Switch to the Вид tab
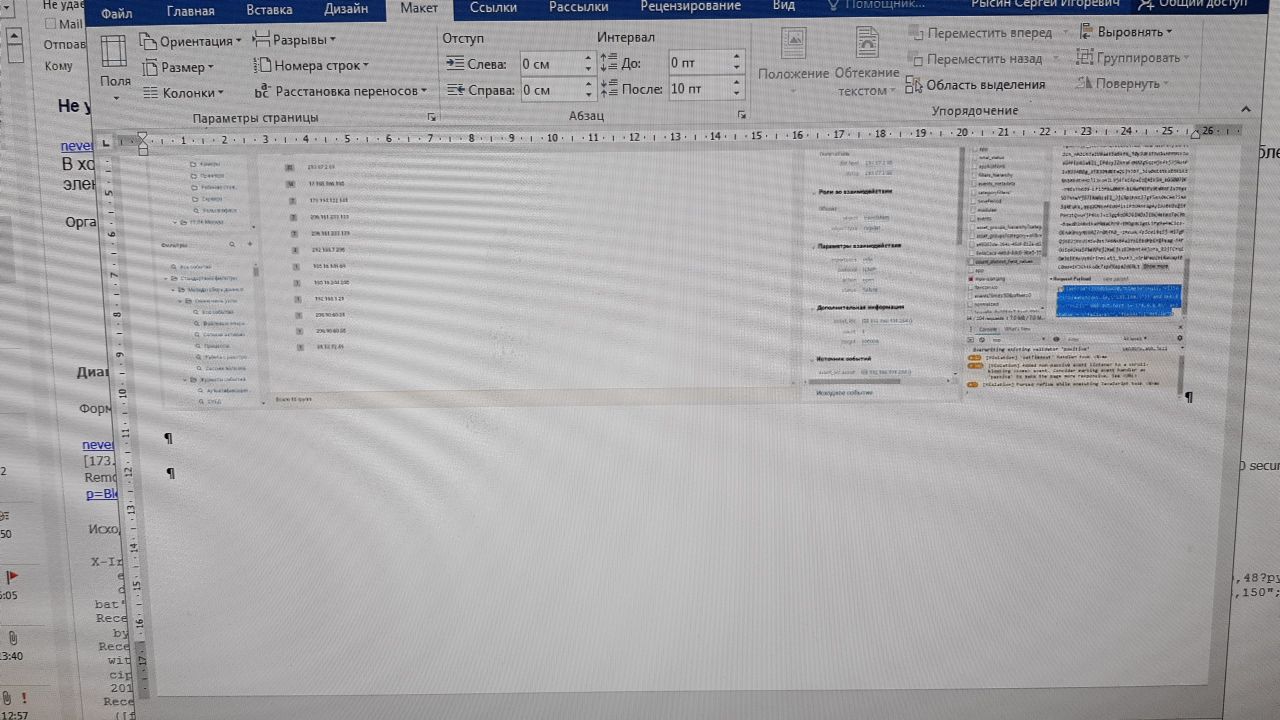This screenshot has height=720, width=1280. (784, 5)
